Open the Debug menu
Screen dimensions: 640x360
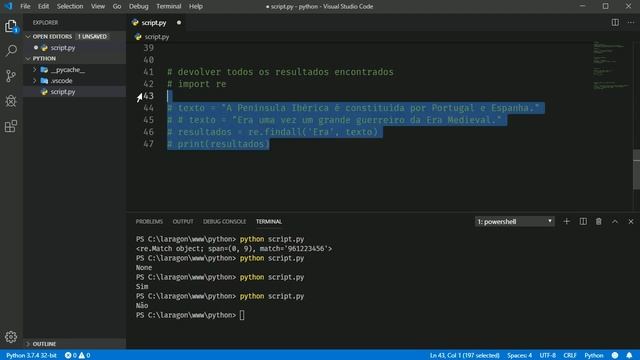pos(138,6)
